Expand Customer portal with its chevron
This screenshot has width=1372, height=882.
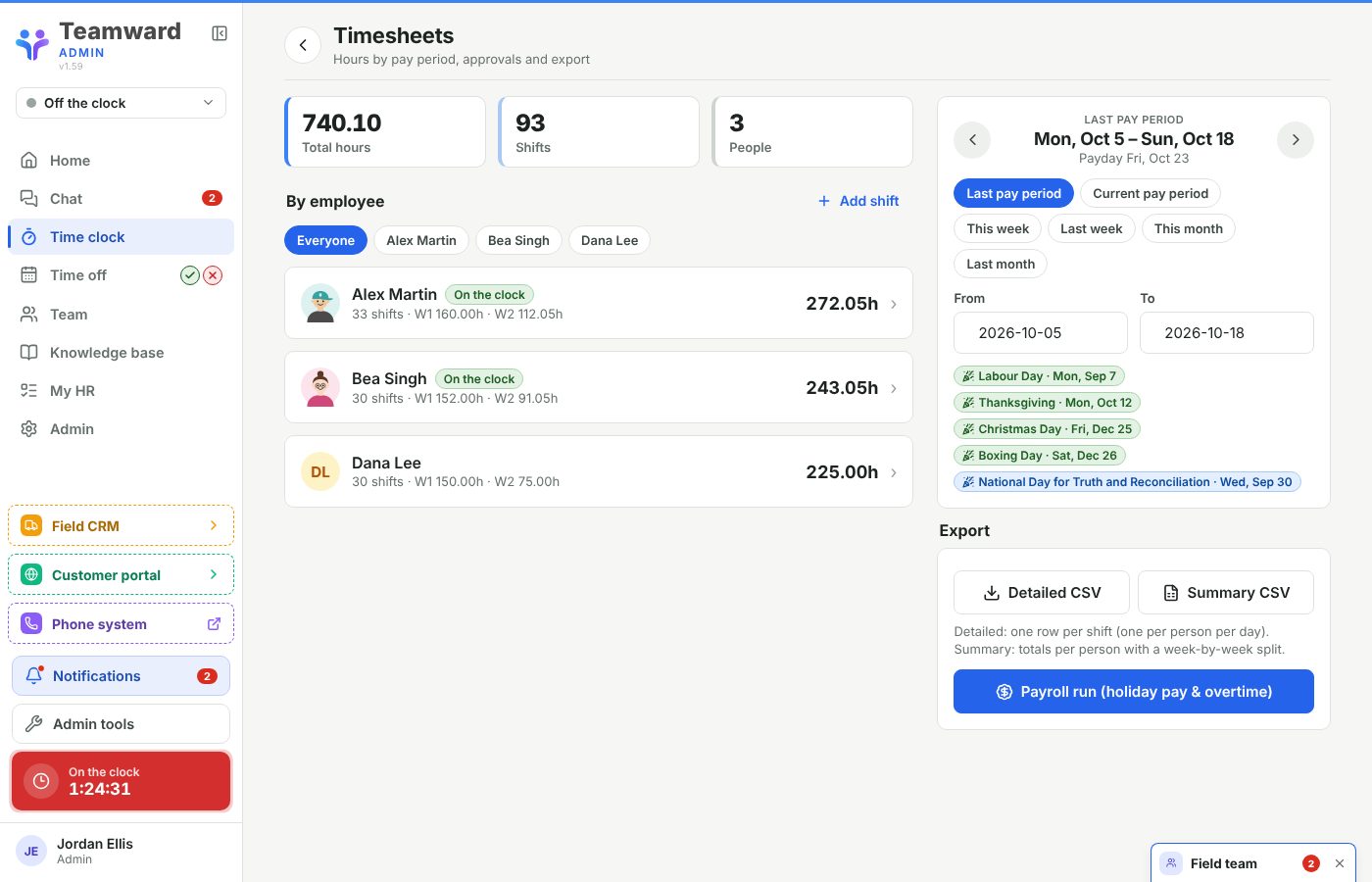(x=214, y=575)
